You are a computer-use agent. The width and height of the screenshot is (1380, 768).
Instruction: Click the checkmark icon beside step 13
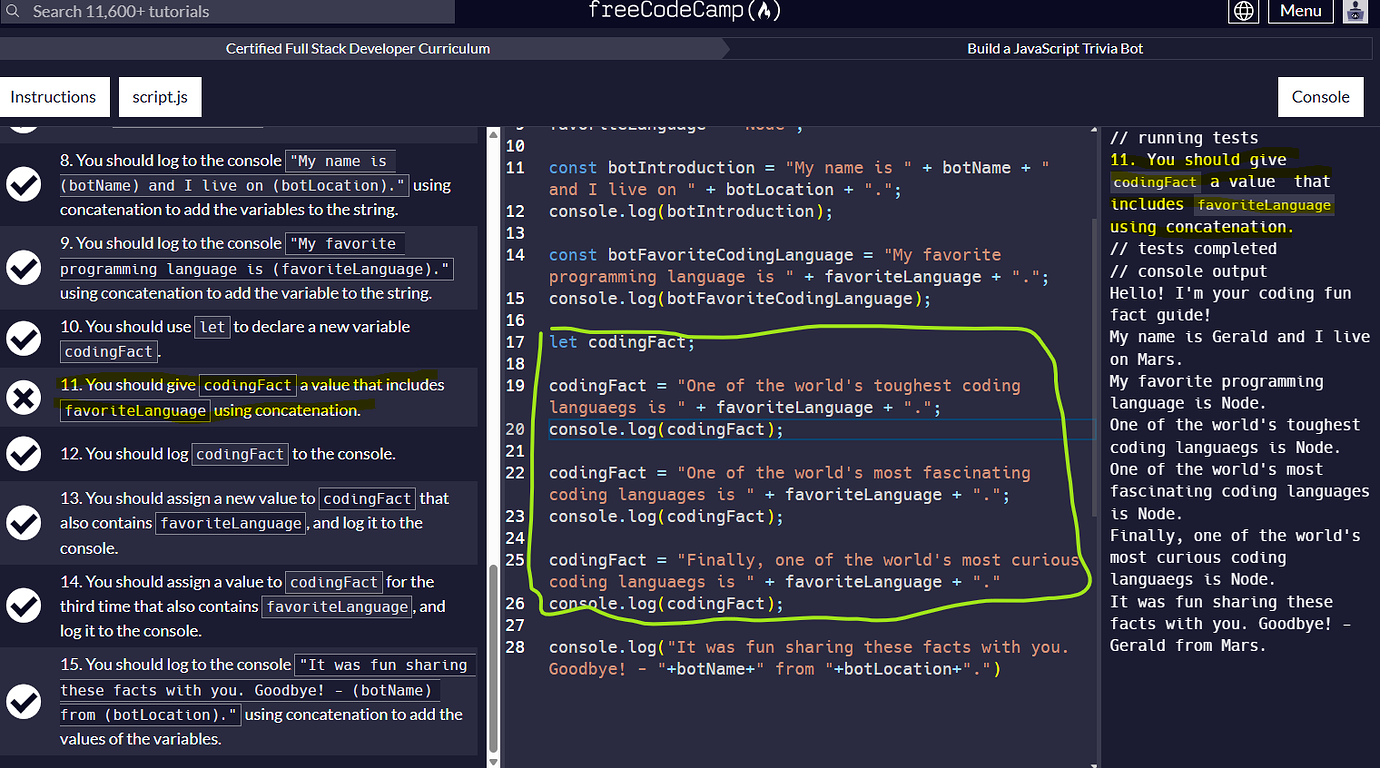24,522
